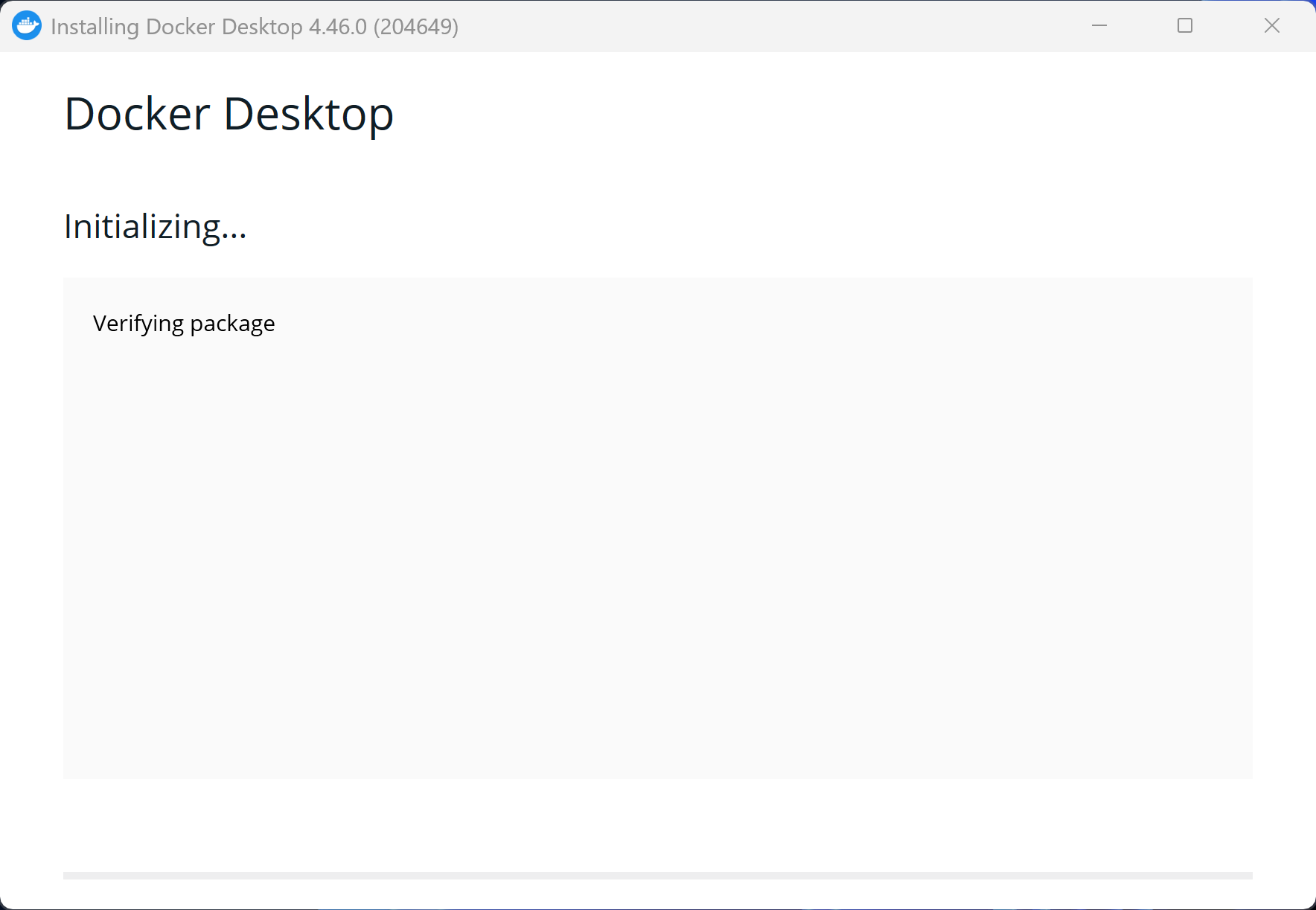Image resolution: width=1316 pixels, height=910 pixels.
Task: Select the "Initializing..." status text
Action: click(x=155, y=226)
